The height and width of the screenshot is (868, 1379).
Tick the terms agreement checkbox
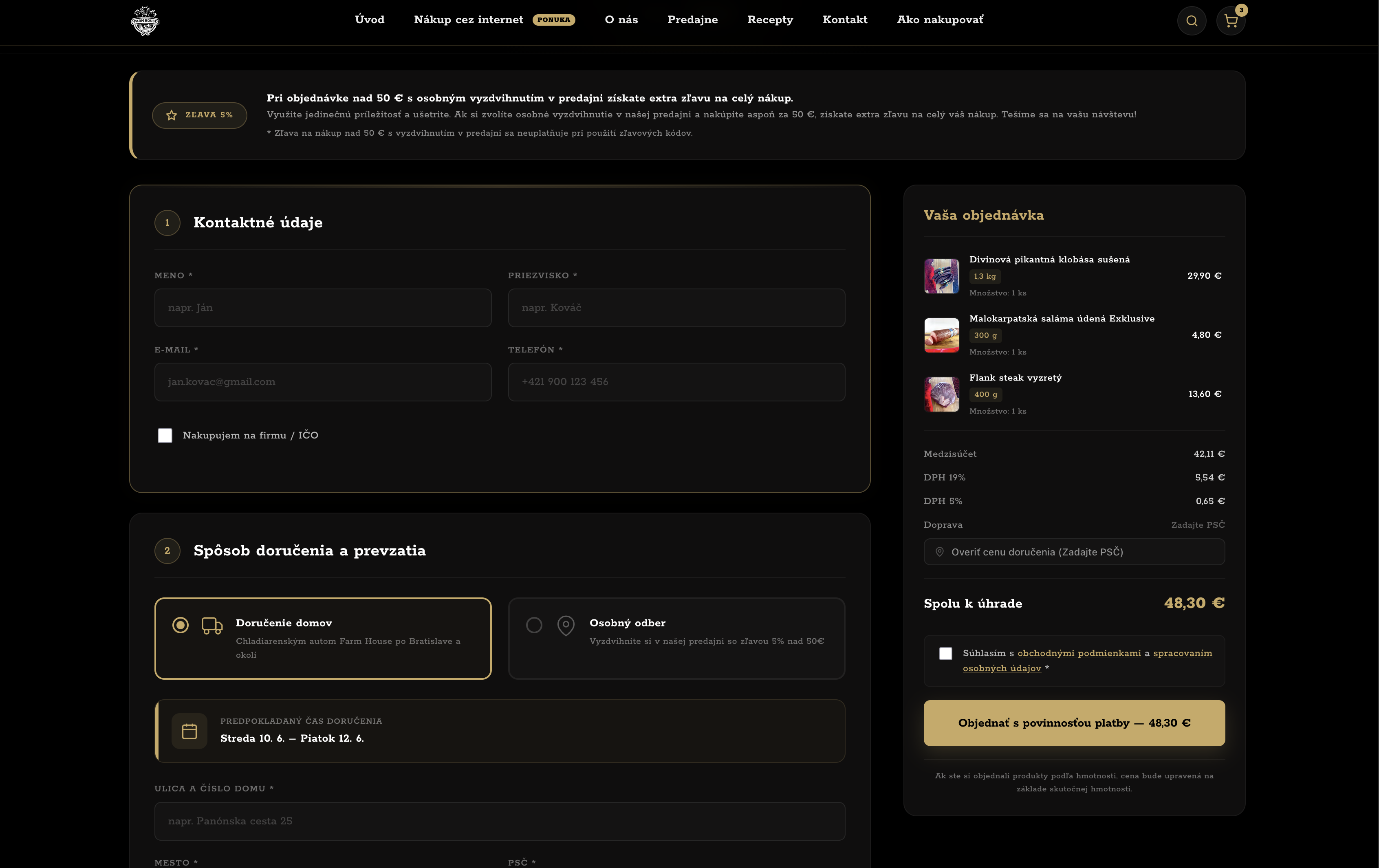(945, 653)
